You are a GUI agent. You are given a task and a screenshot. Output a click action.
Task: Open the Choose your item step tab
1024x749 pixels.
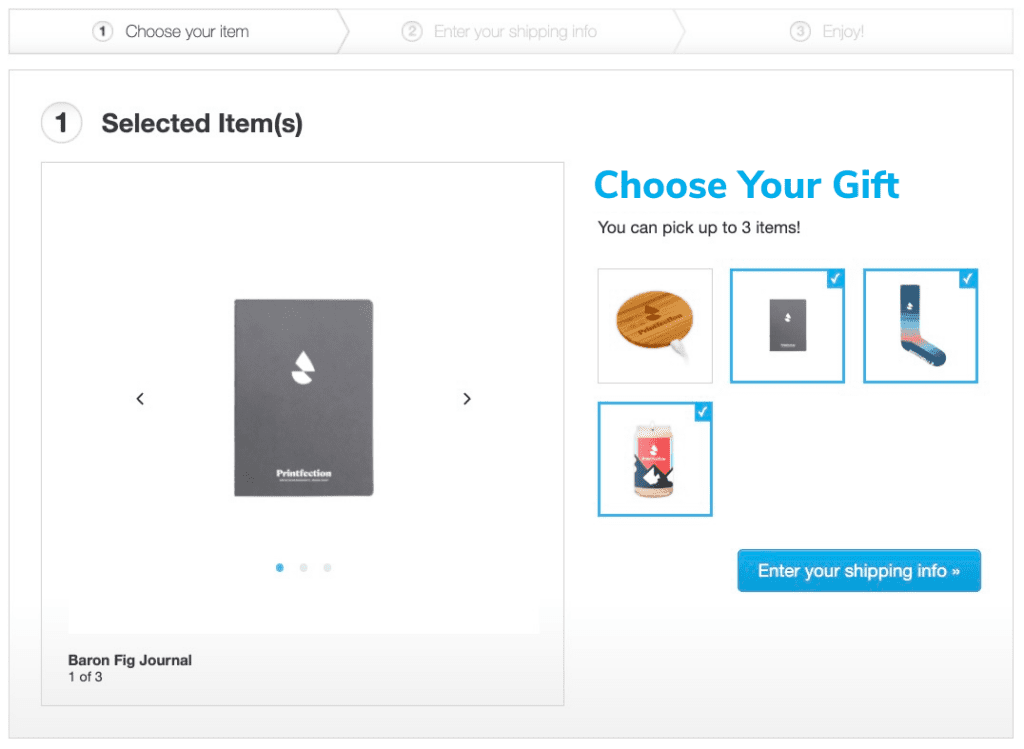point(186,31)
